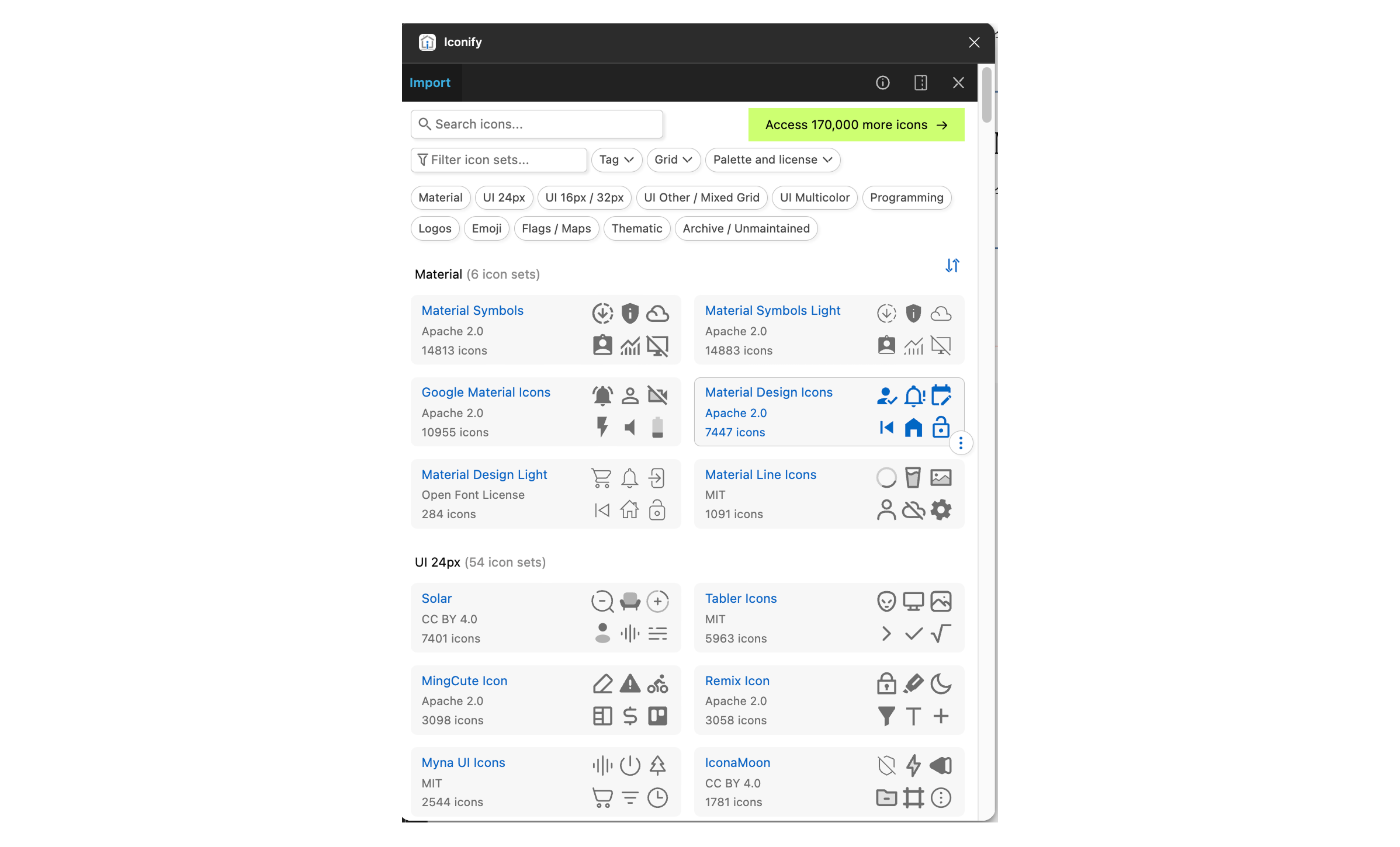Select the Programming category chip

click(906, 197)
